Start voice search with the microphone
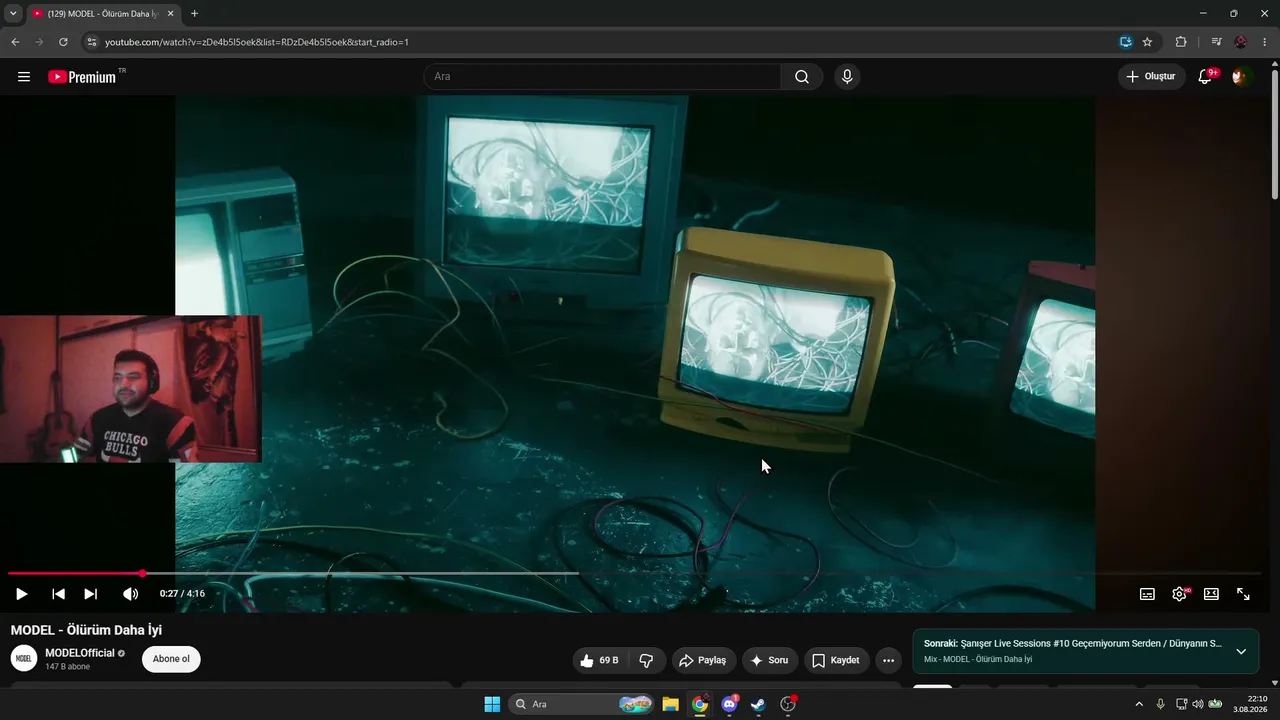The height and width of the screenshot is (720, 1280). (x=847, y=77)
